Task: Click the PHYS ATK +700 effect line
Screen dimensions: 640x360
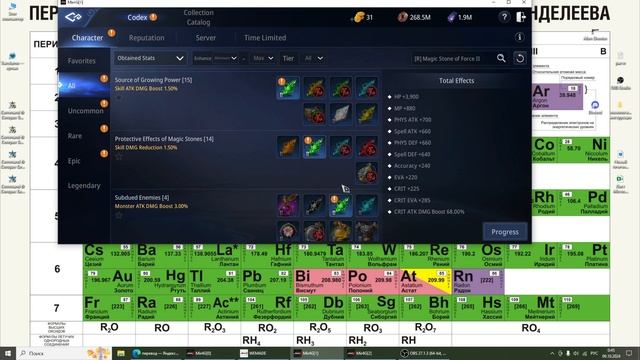Action: [412, 120]
